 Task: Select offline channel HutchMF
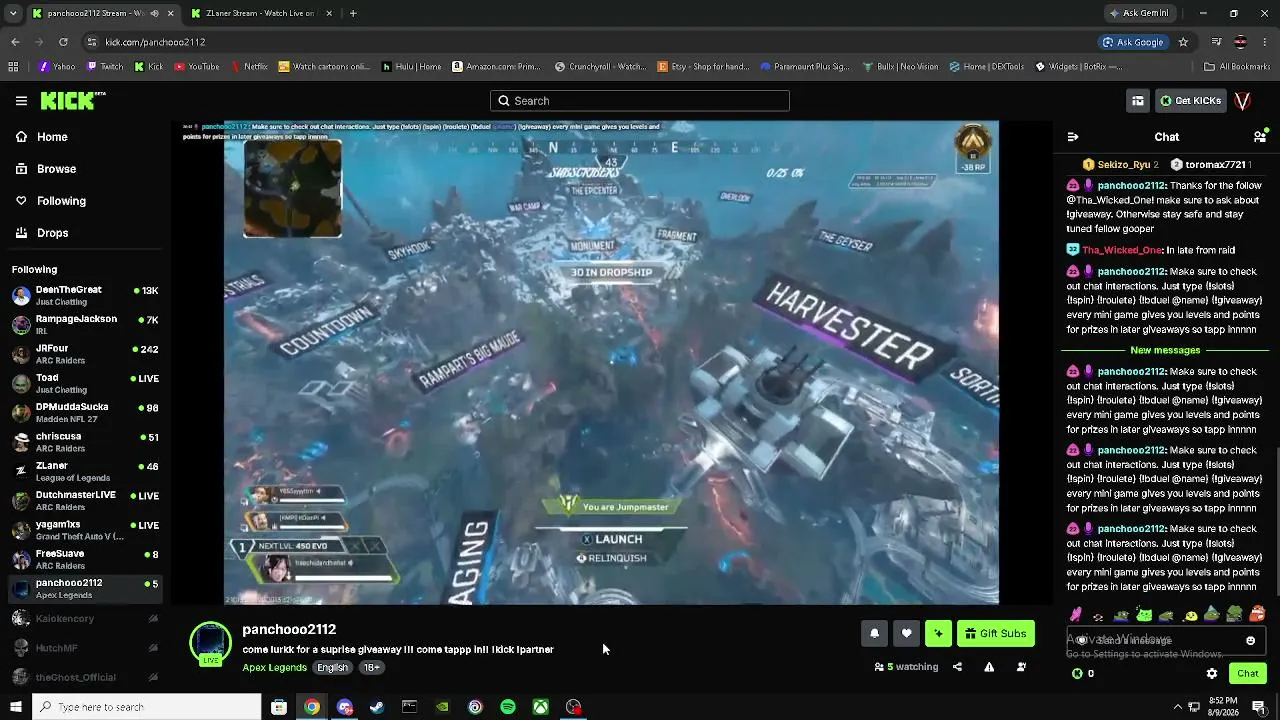[x=85, y=648]
